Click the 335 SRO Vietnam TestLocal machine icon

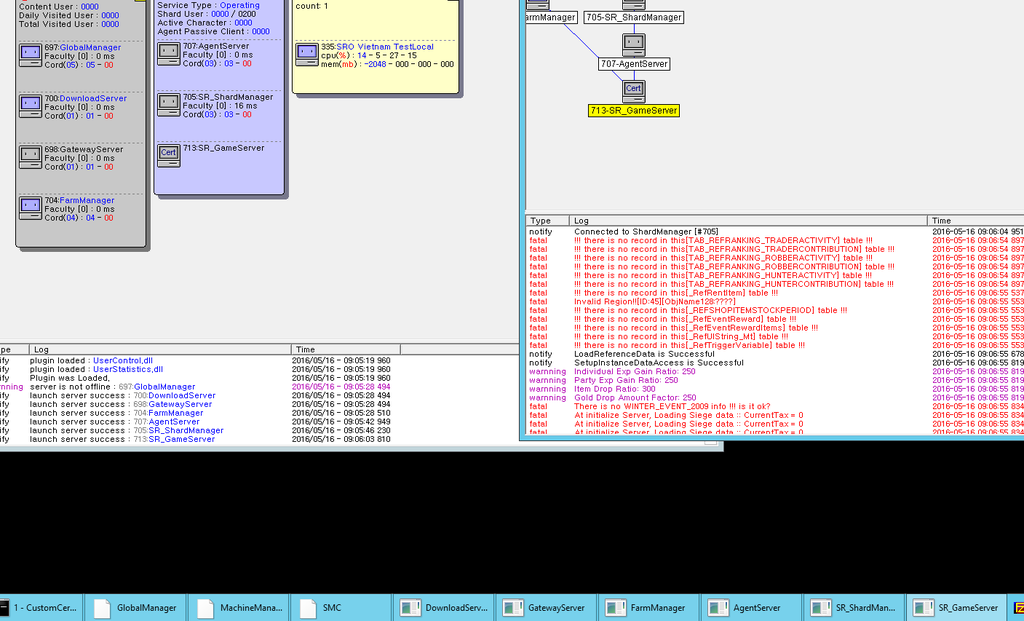[x=307, y=54]
